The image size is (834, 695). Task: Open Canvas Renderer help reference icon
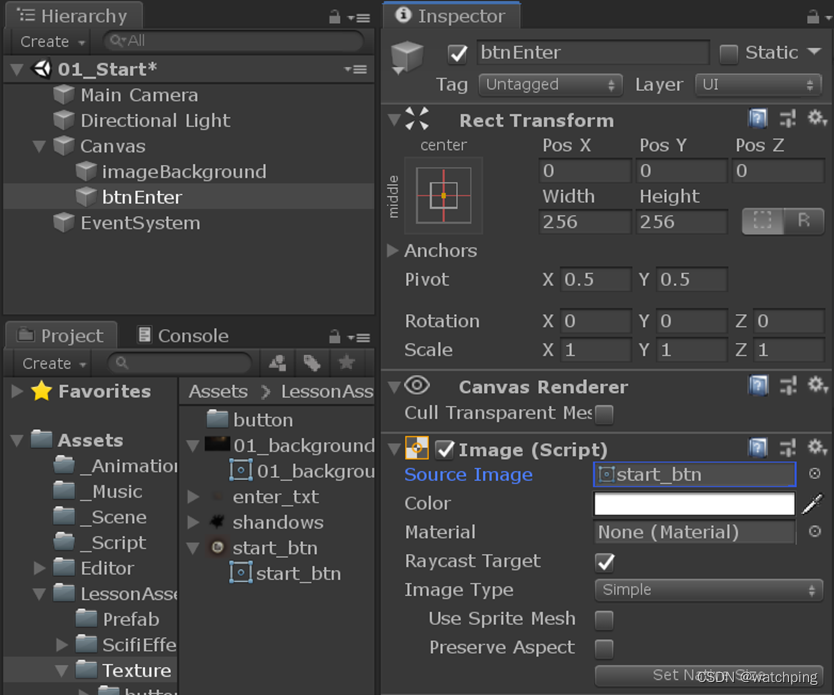pyautogui.click(x=758, y=385)
